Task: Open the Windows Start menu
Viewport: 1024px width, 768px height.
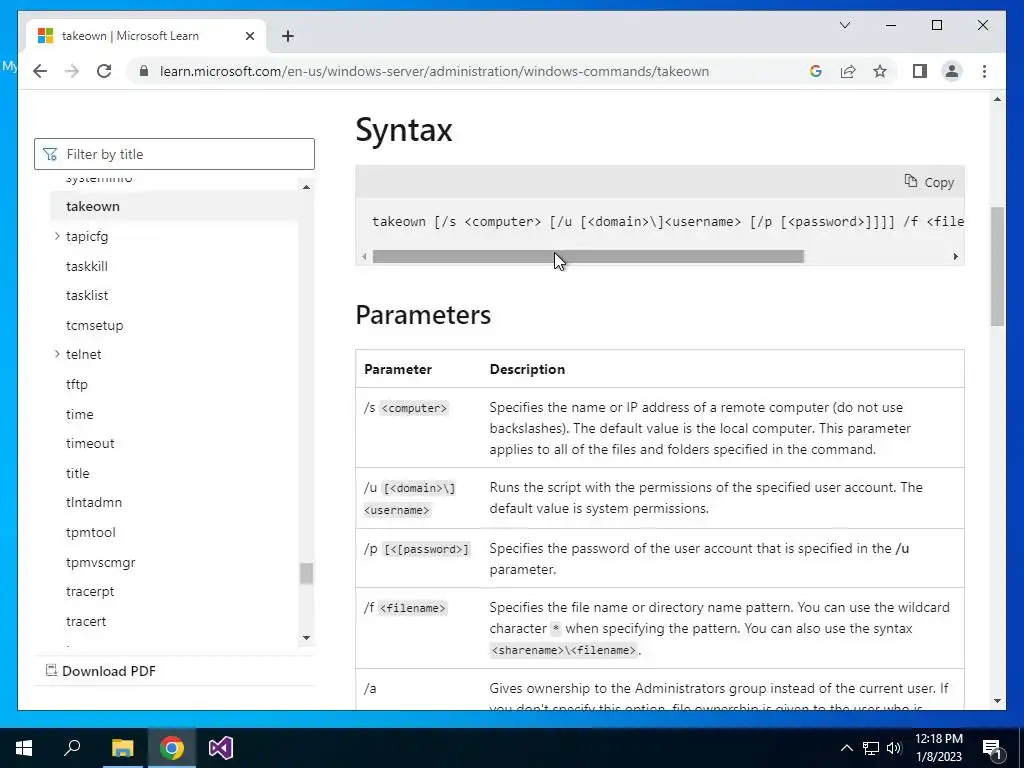Action: tap(24, 748)
